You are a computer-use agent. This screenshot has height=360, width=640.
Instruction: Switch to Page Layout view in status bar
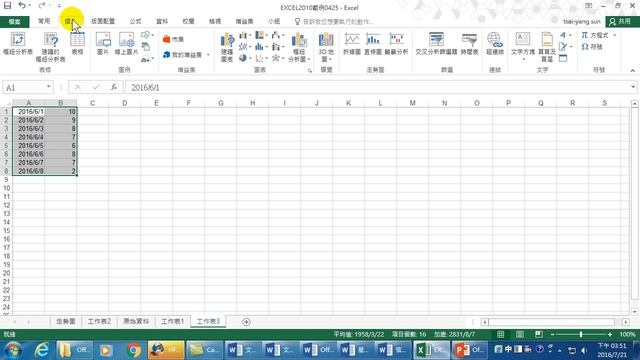click(x=520, y=334)
